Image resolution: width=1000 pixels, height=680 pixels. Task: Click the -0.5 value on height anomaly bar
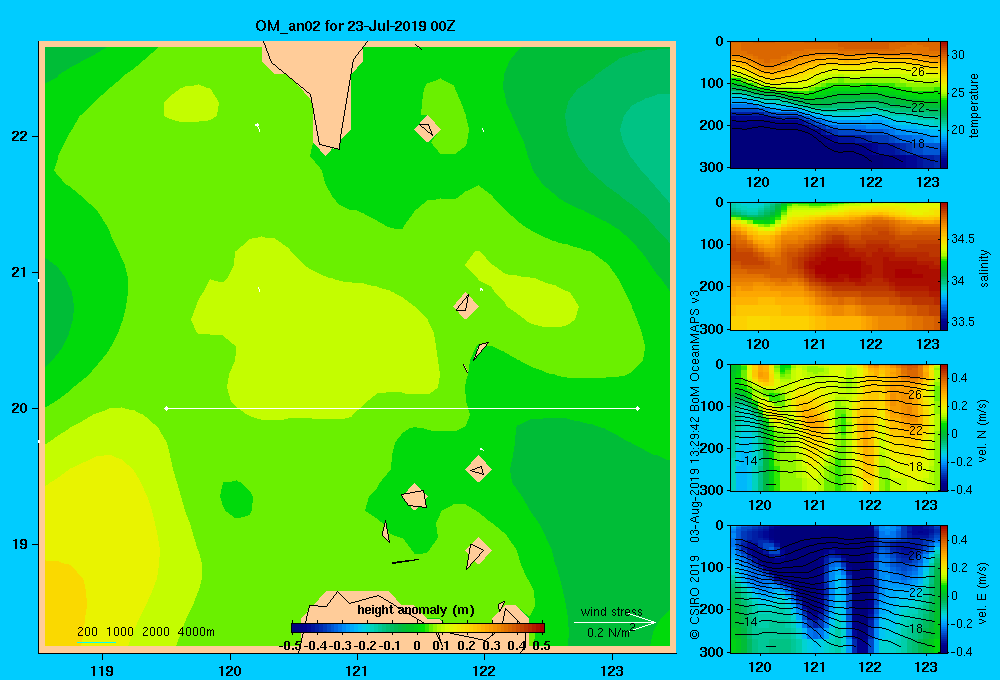[x=290, y=646]
